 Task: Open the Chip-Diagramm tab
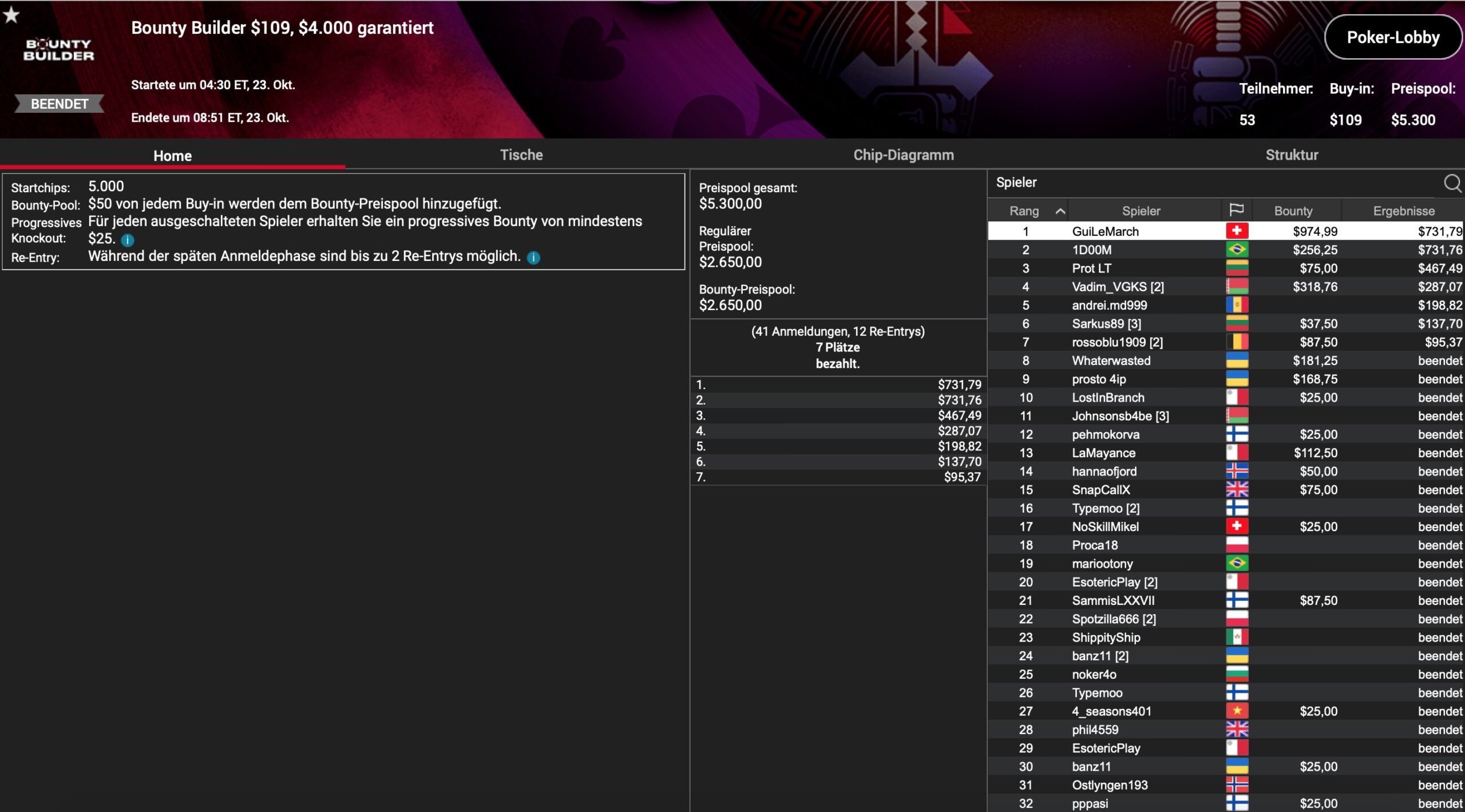click(903, 155)
